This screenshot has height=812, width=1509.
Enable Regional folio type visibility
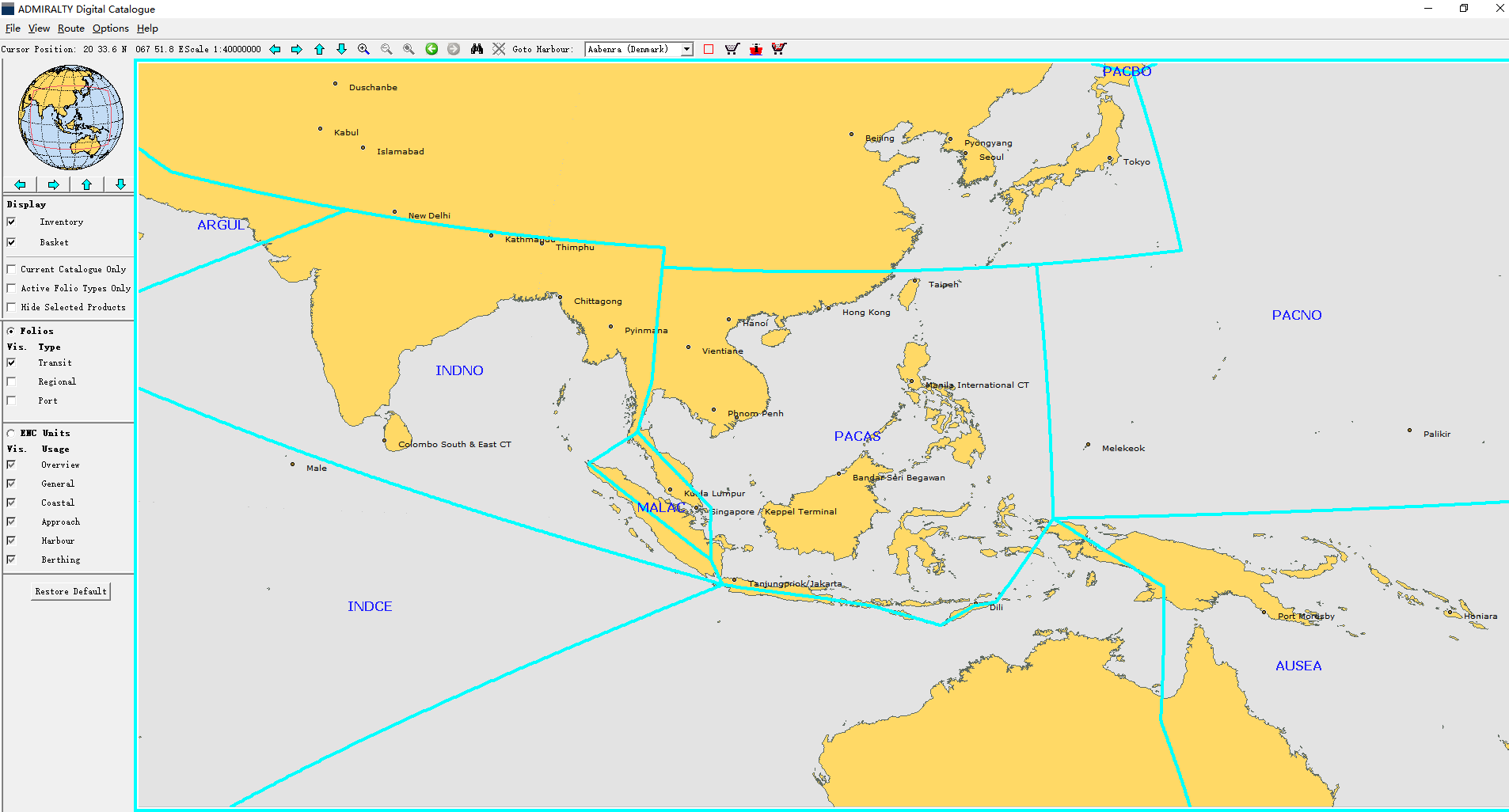click(x=11, y=381)
